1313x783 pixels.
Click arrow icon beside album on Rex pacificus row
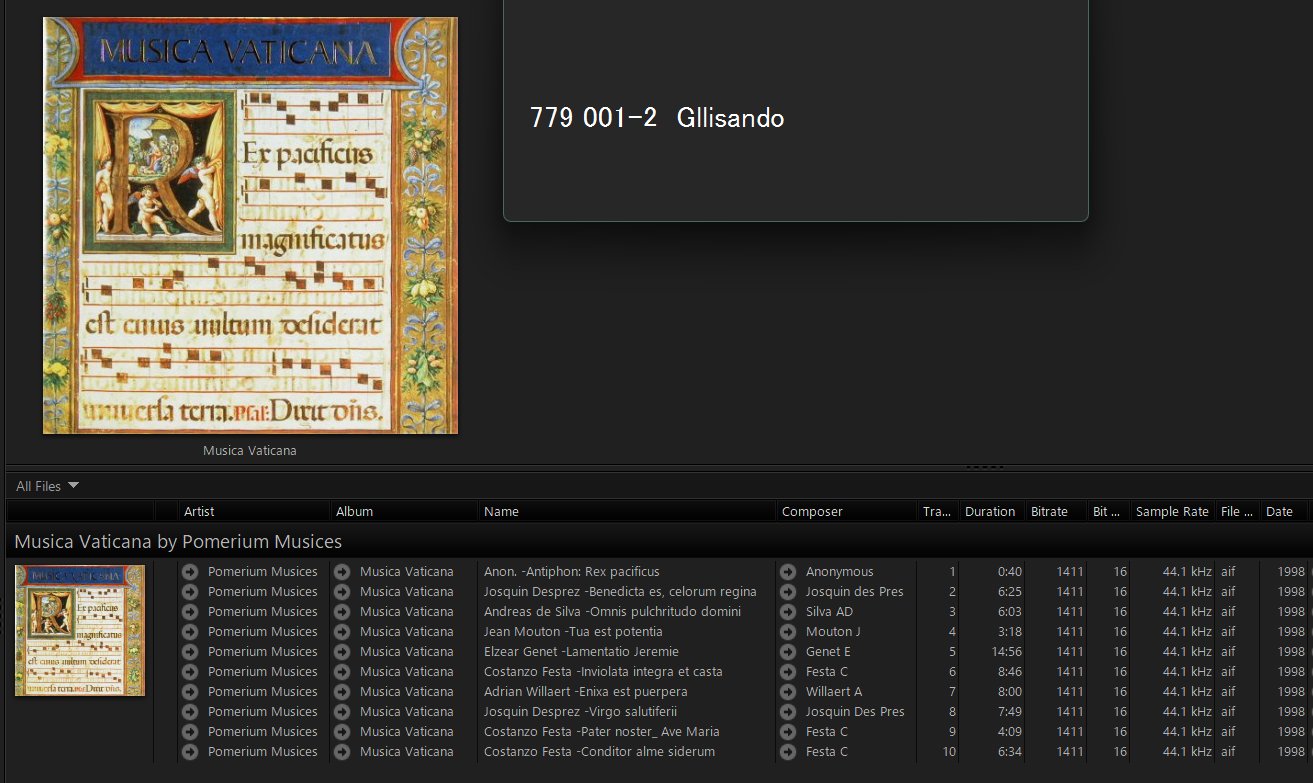(342, 572)
